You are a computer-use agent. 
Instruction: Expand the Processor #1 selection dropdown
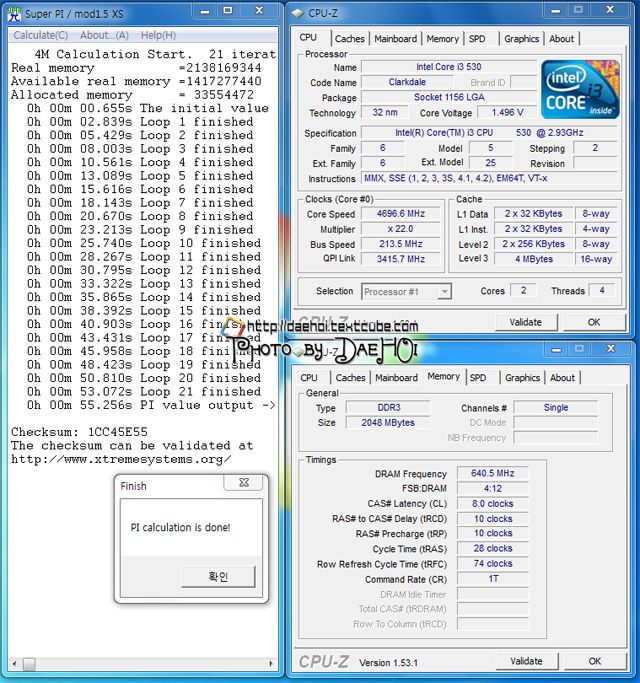[x=444, y=291]
